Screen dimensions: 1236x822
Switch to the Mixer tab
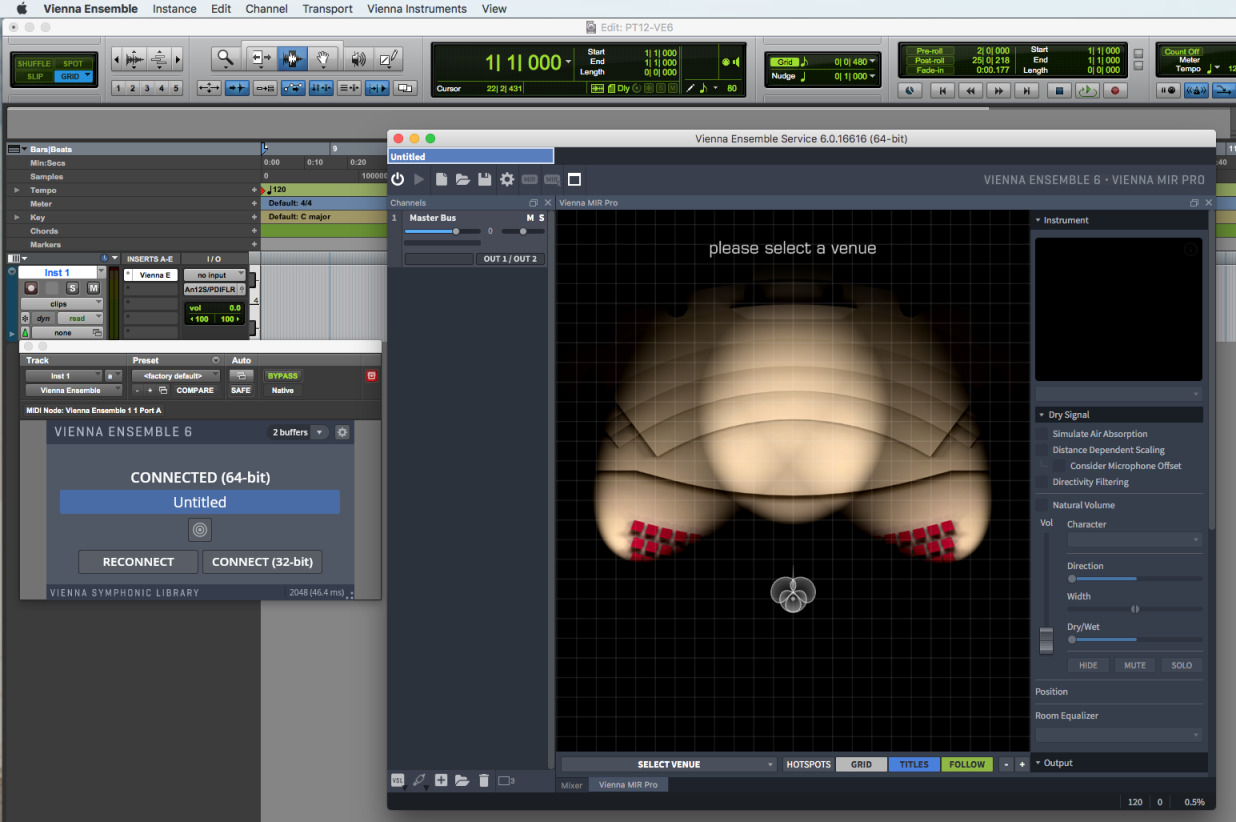click(x=571, y=785)
